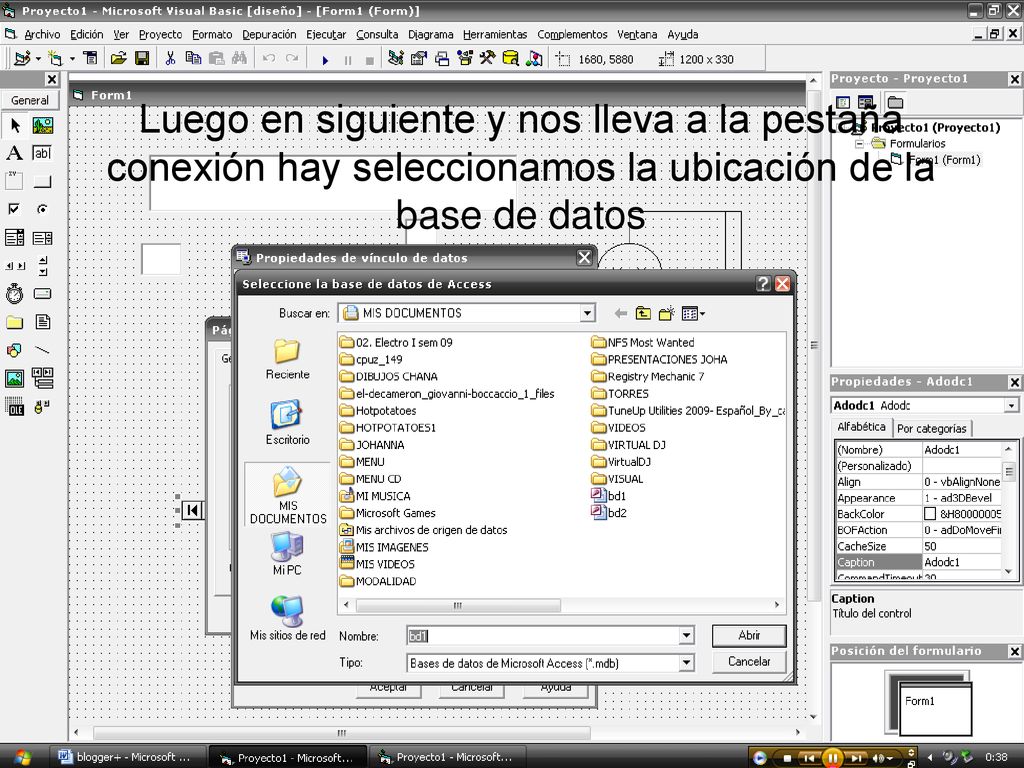Select the OptionButton control tool
The image size is (1024, 768).
(x=42, y=209)
